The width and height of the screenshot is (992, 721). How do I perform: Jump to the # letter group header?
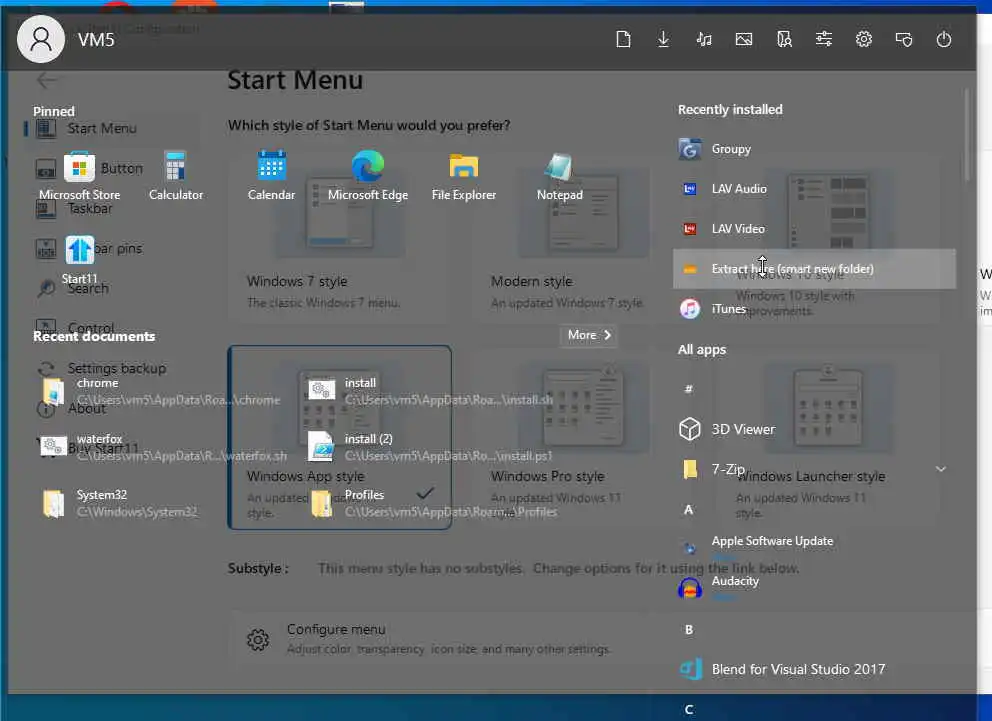coord(688,389)
